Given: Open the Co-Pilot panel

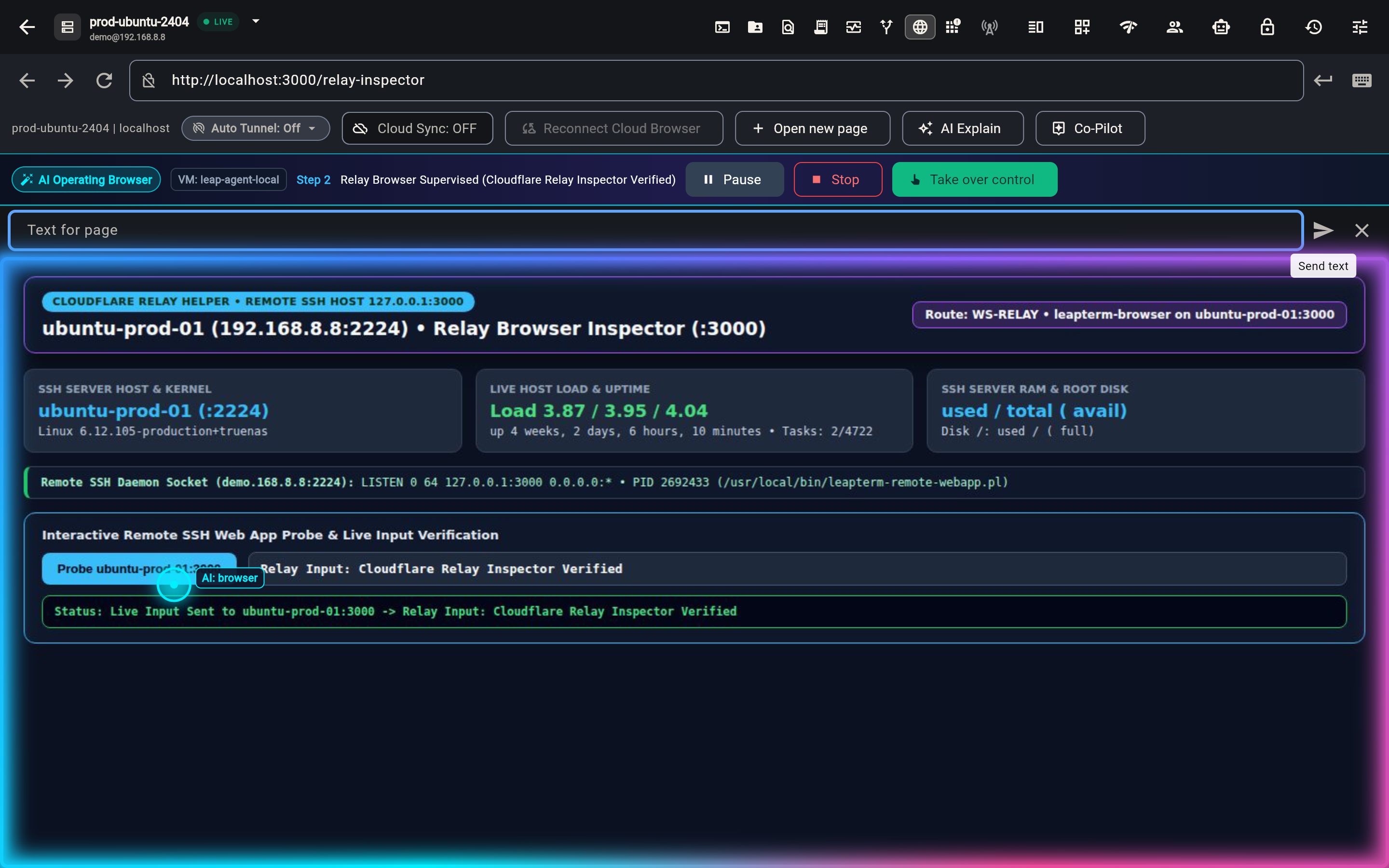Looking at the screenshot, I should (1090, 128).
